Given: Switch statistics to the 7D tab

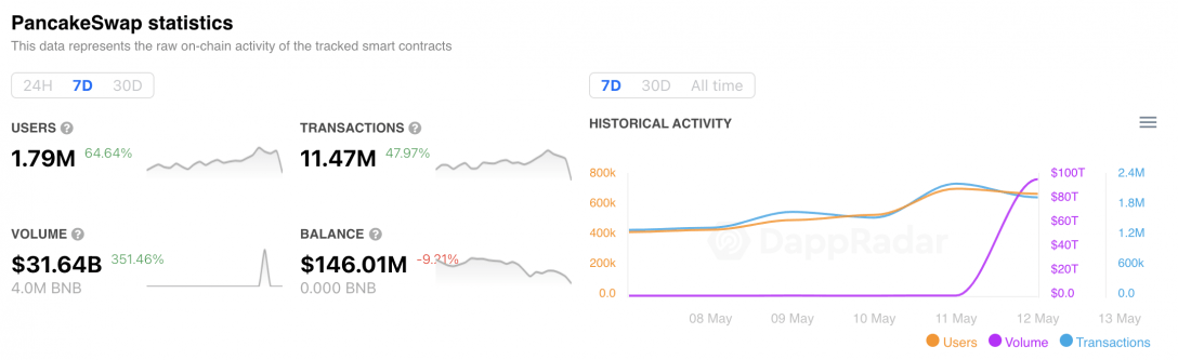Looking at the screenshot, I should pyautogui.click(x=83, y=86).
